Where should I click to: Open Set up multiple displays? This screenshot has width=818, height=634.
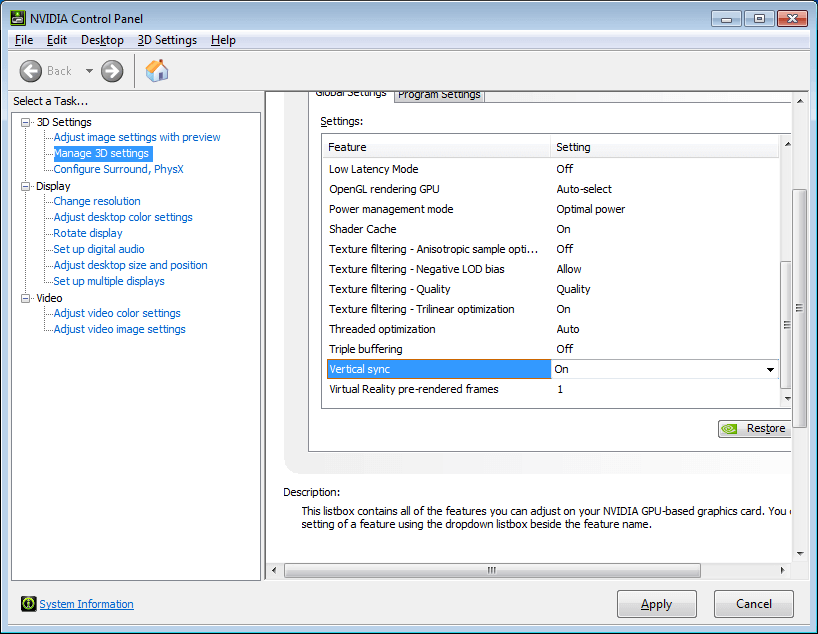(109, 281)
